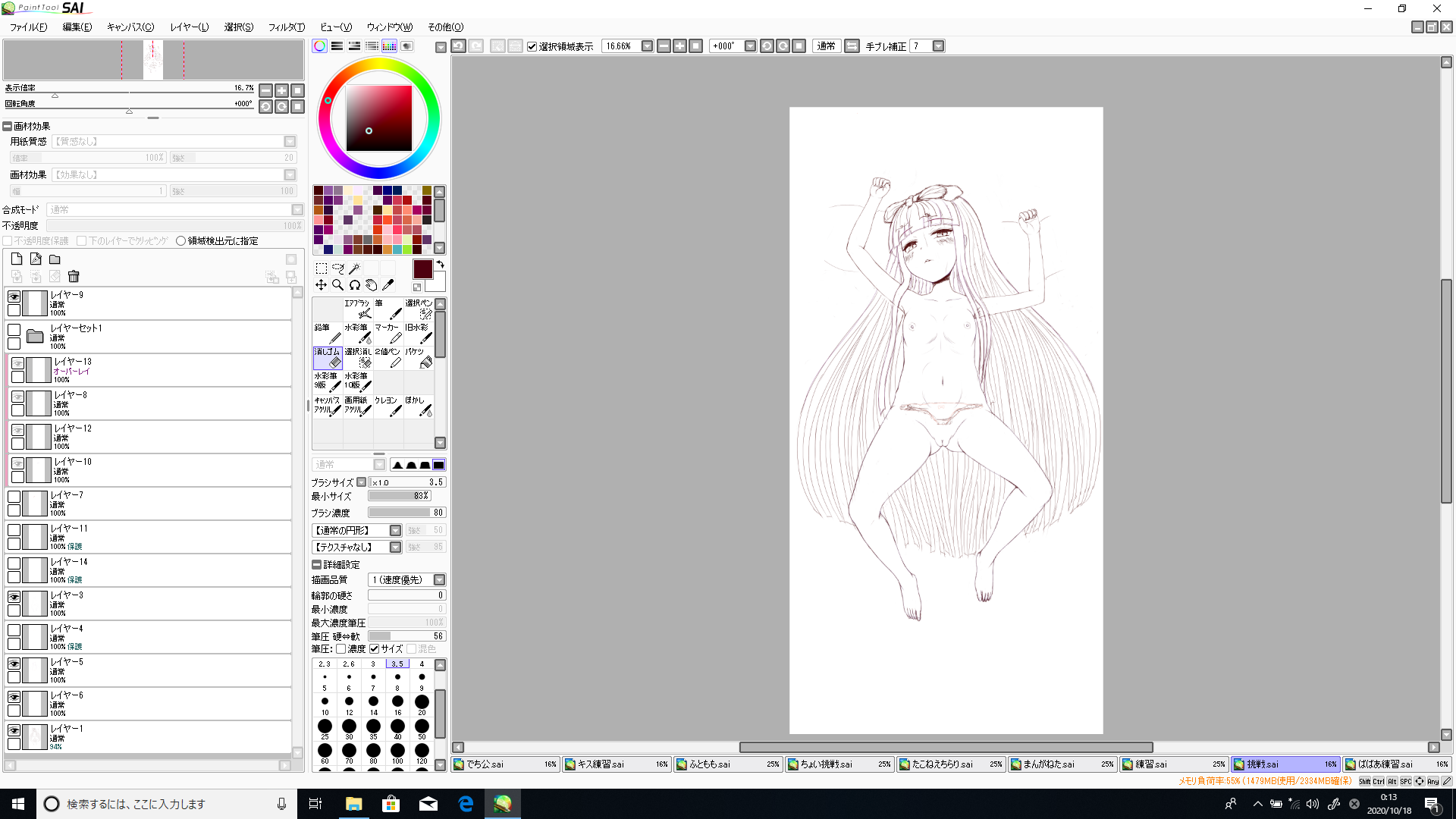Open 手ブレ補正 stabilizer dropdown
Screen dimensions: 1456x819
tap(938, 46)
